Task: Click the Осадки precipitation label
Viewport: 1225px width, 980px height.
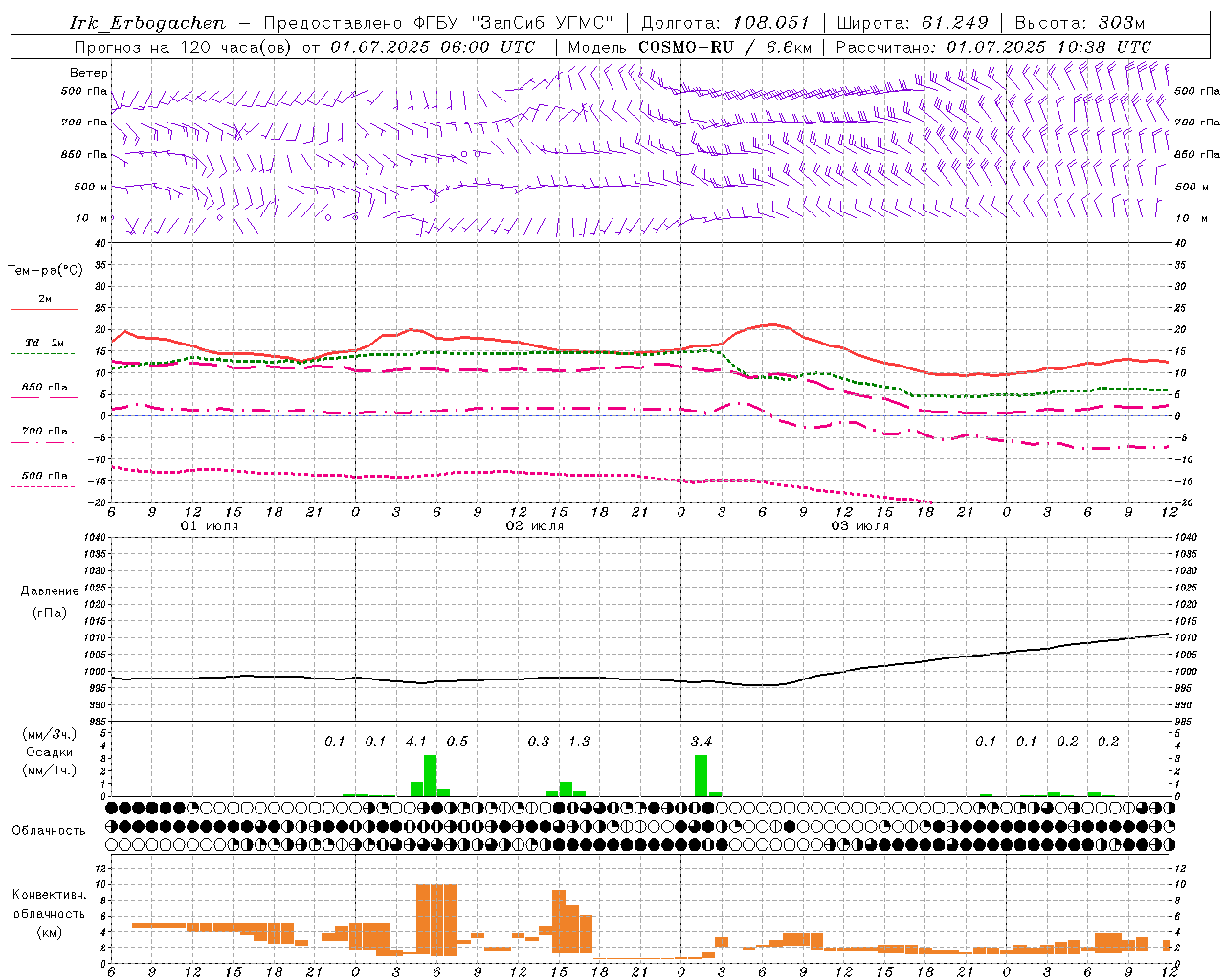Action: (50, 752)
